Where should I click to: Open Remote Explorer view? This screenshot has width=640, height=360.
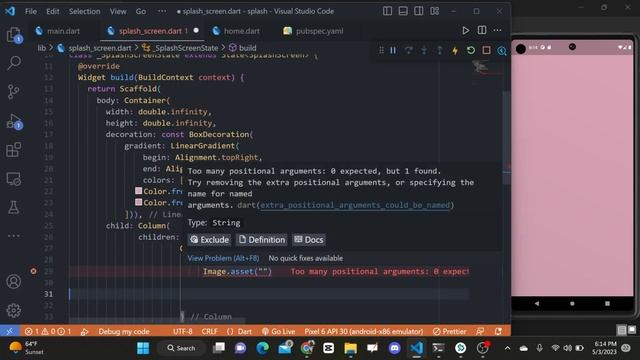click(13, 179)
